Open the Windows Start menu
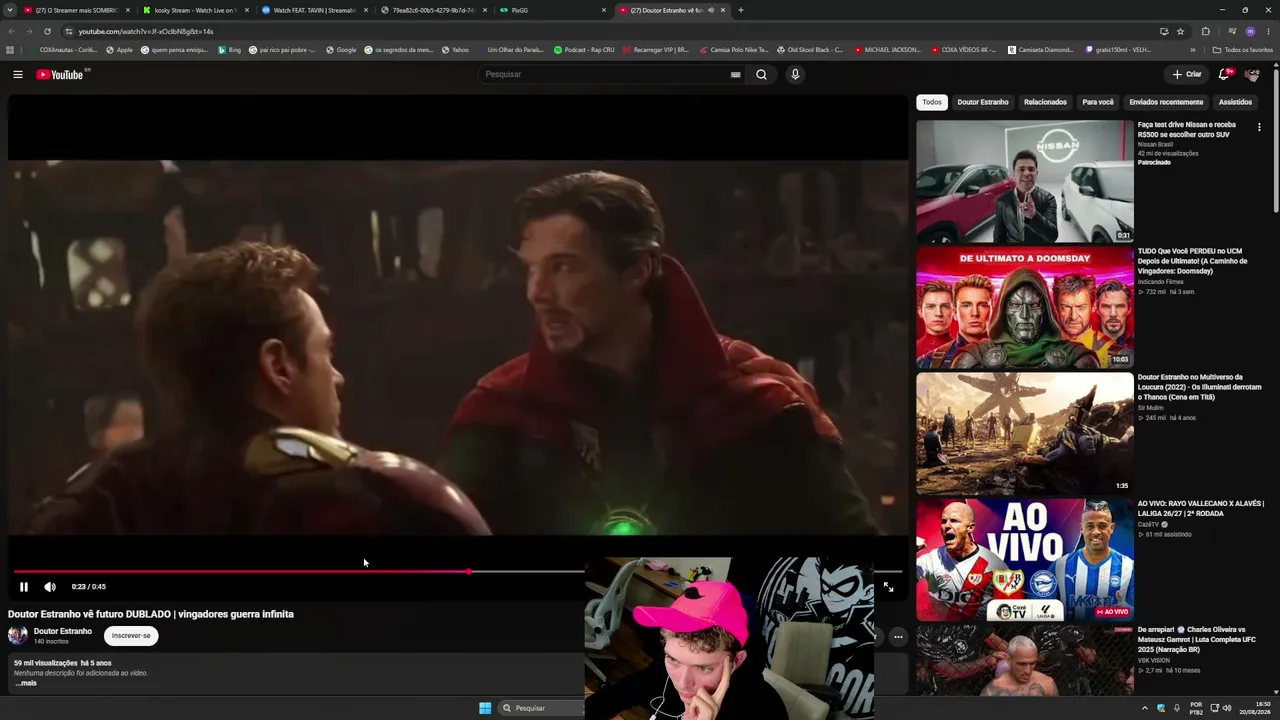Viewport: 1280px width, 720px height. click(x=485, y=708)
